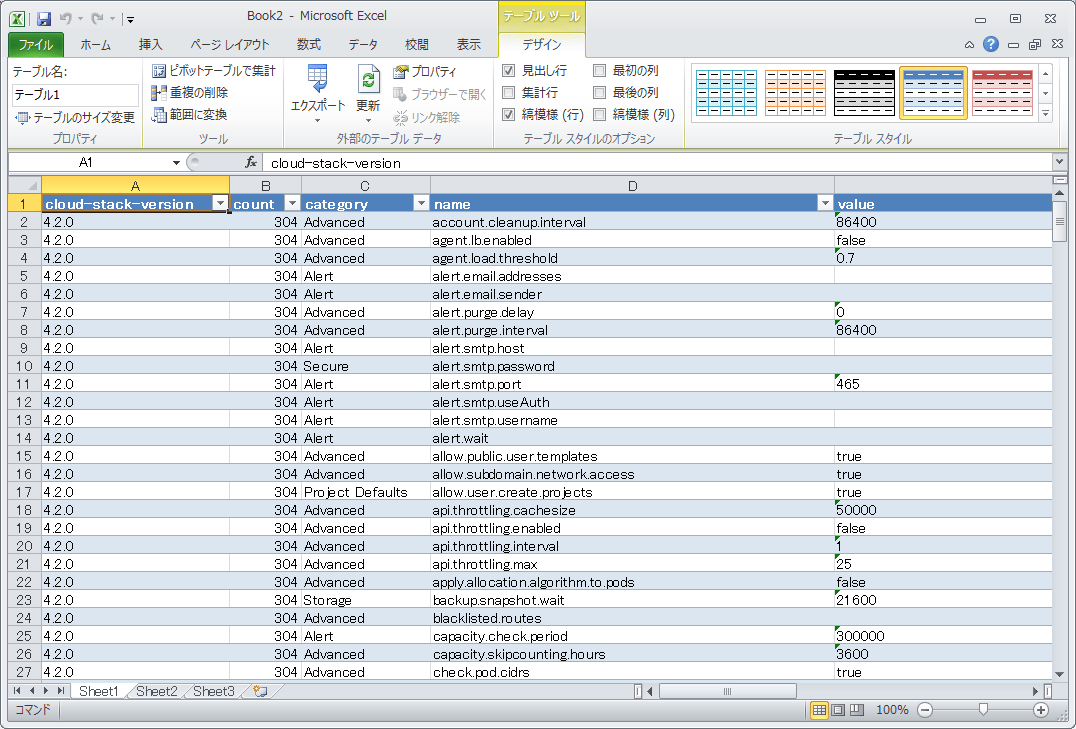Switch to Normal view in status bar
This screenshot has width=1076, height=729.
(819, 710)
